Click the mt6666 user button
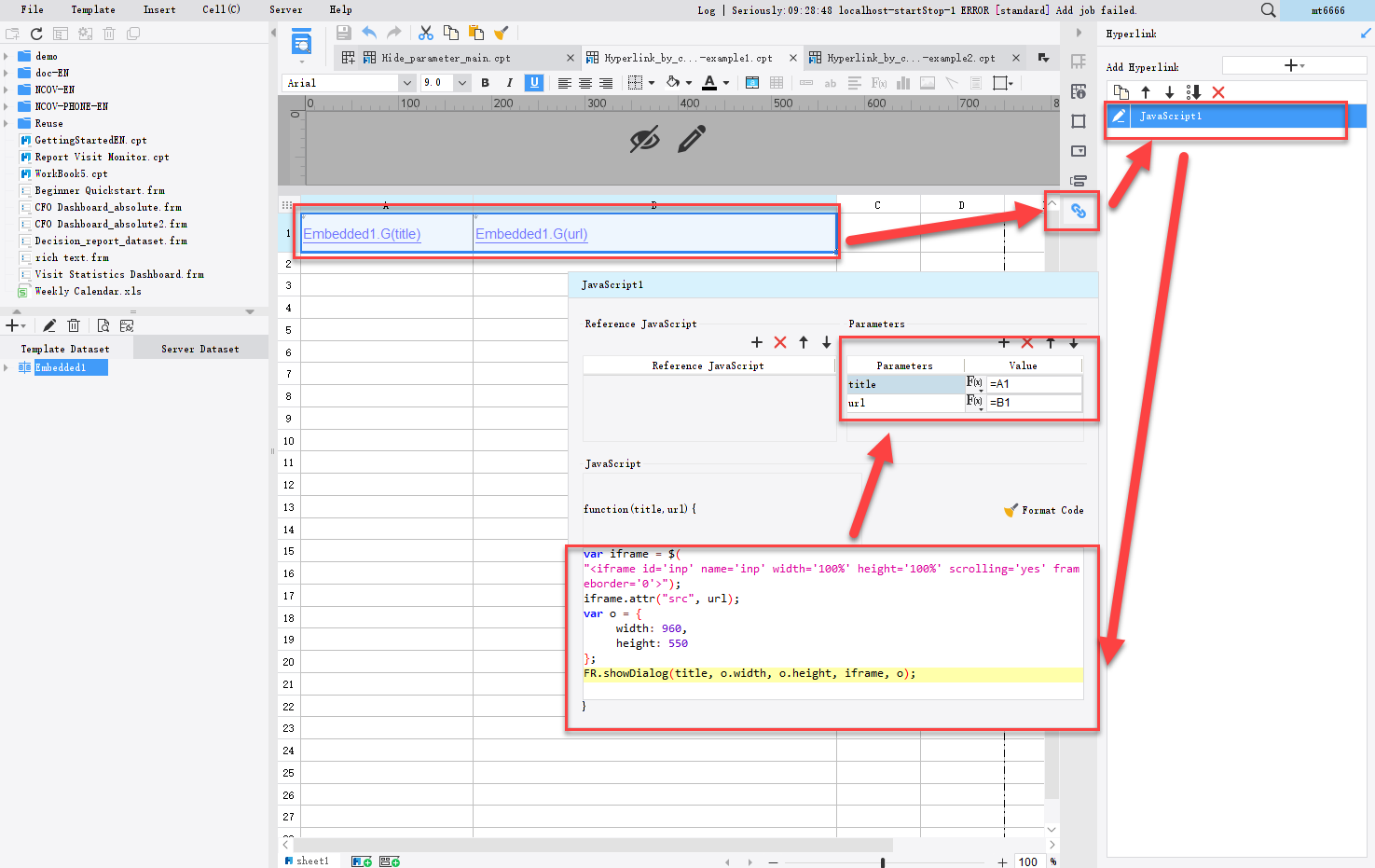 coord(1327,10)
